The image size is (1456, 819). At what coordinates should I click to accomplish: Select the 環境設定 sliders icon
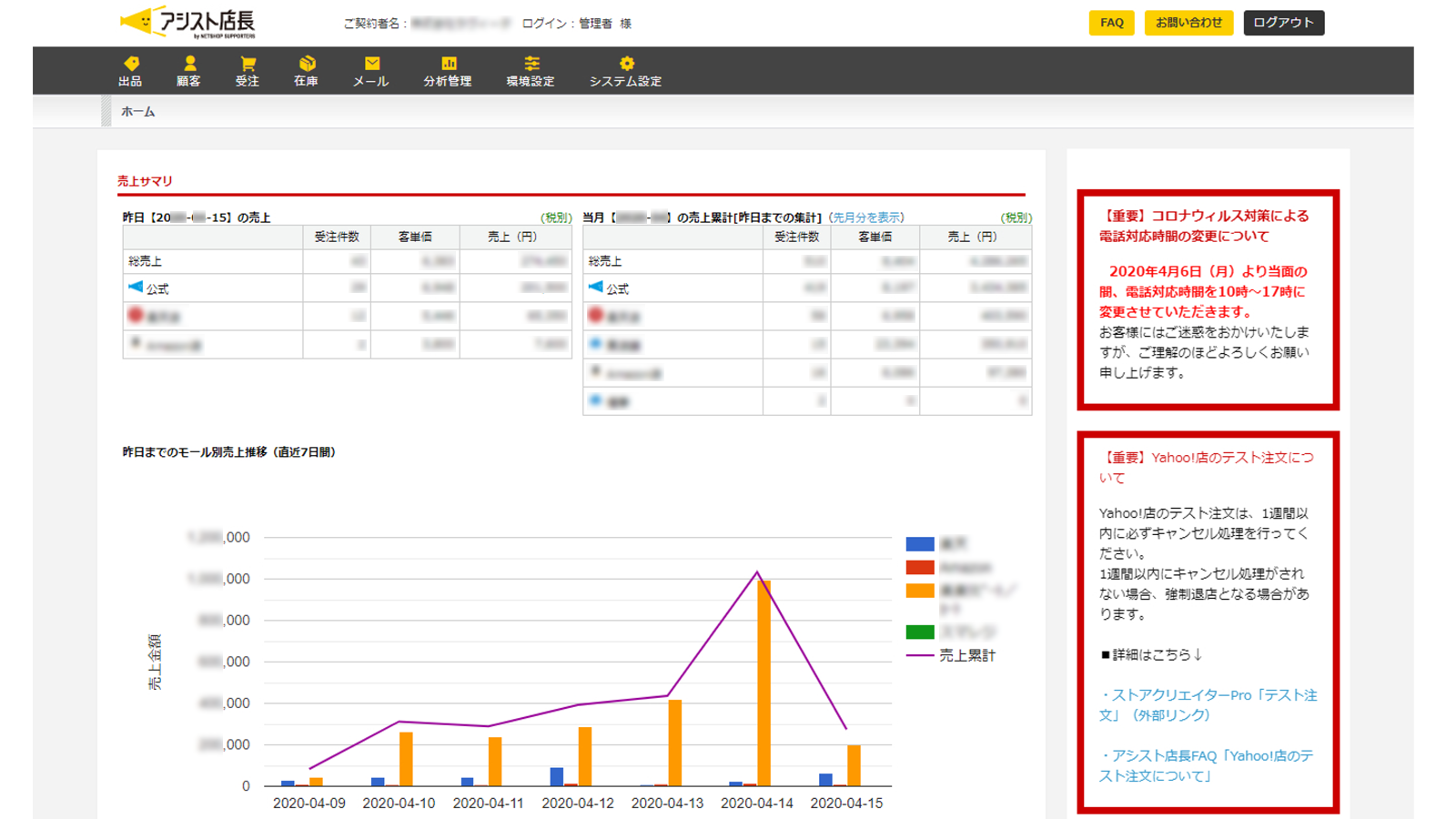(x=531, y=64)
